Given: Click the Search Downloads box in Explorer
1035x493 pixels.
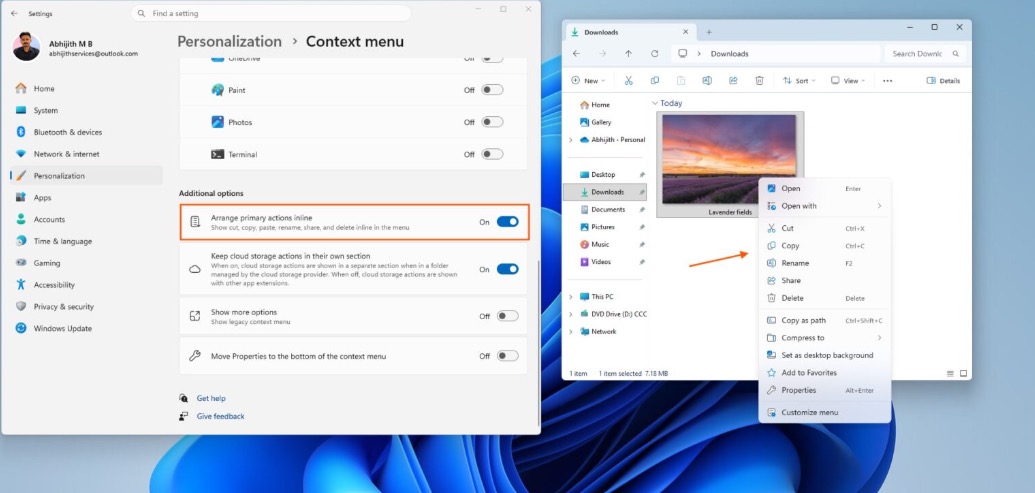Looking at the screenshot, I should [x=925, y=53].
